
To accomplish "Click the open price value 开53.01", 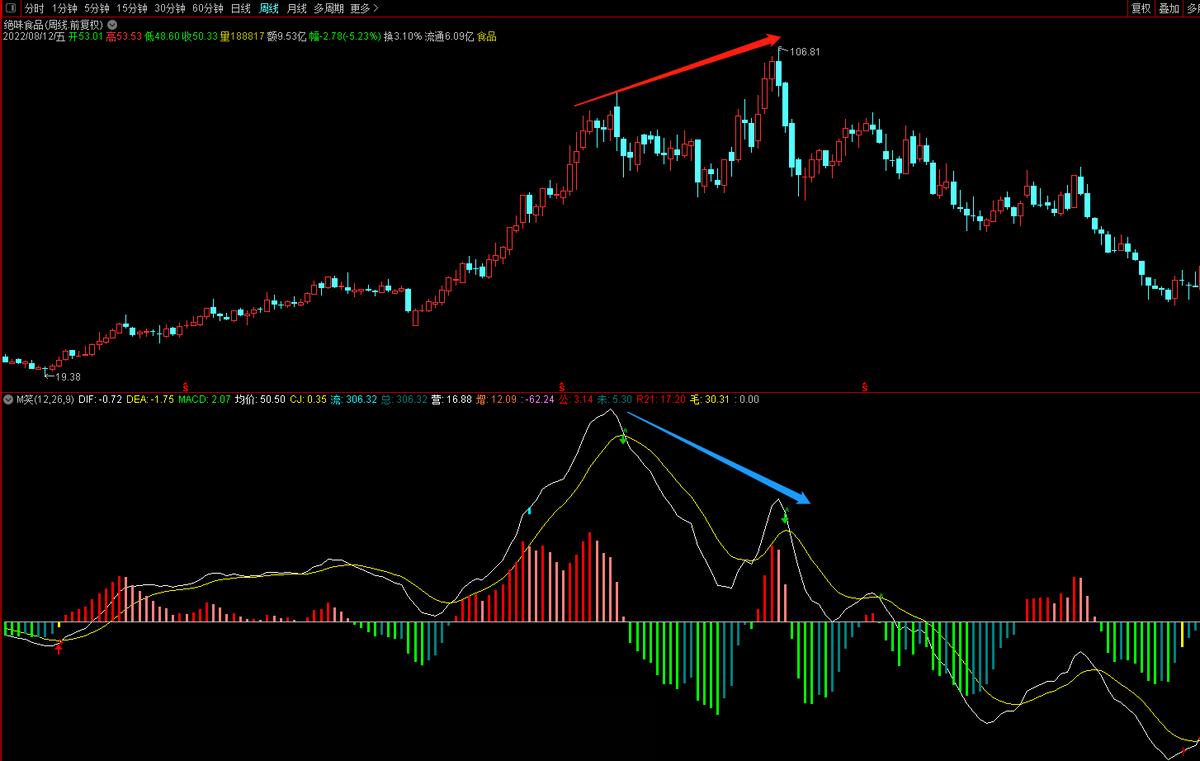I will (87, 36).
